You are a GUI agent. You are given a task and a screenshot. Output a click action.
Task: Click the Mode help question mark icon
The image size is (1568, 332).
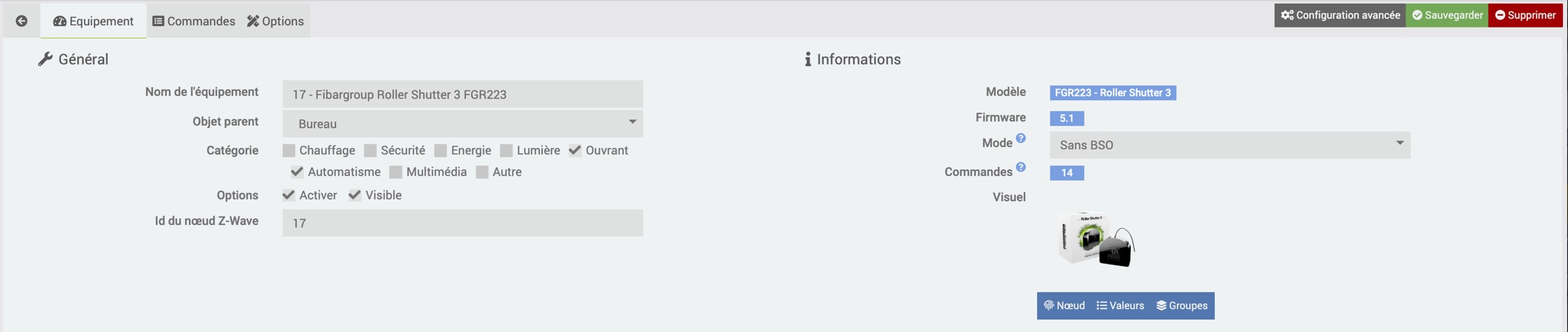pyautogui.click(x=1021, y=138)
